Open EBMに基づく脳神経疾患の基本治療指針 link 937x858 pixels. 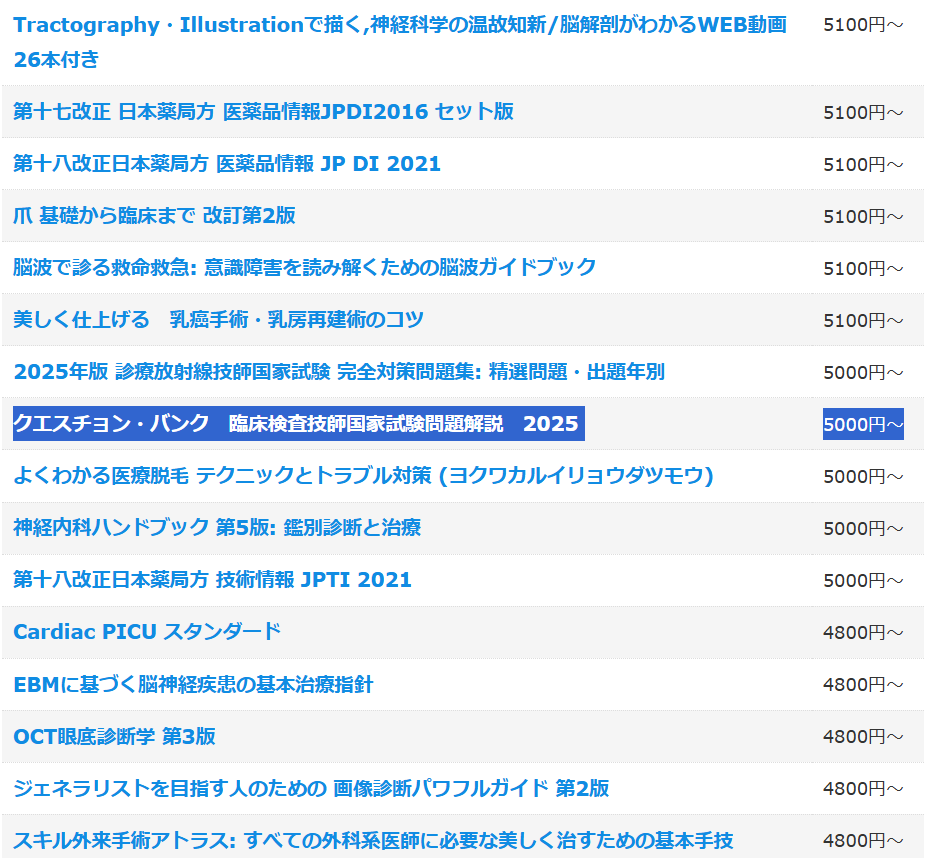point(193,685)
